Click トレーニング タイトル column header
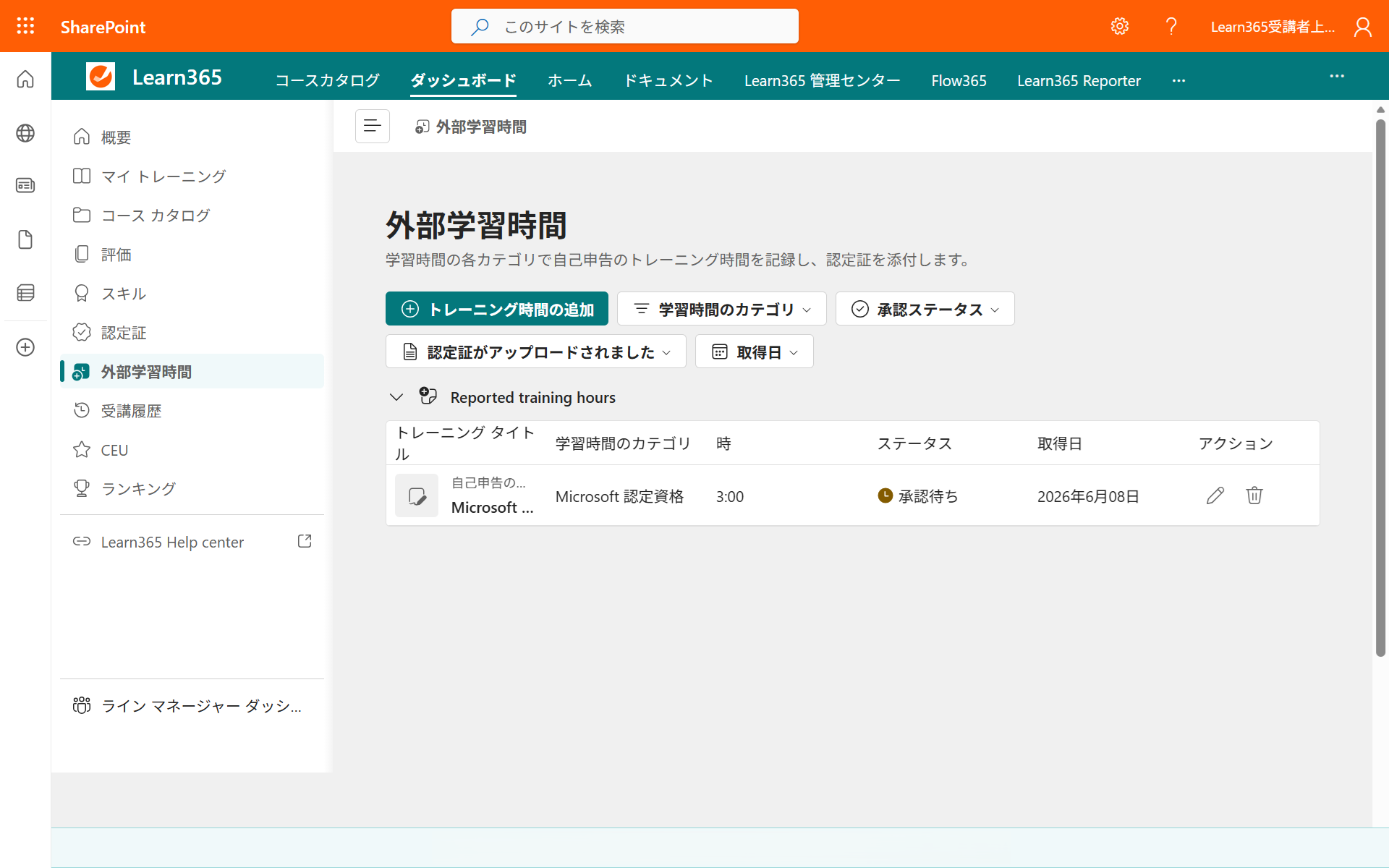 click(x=465, y=443)
